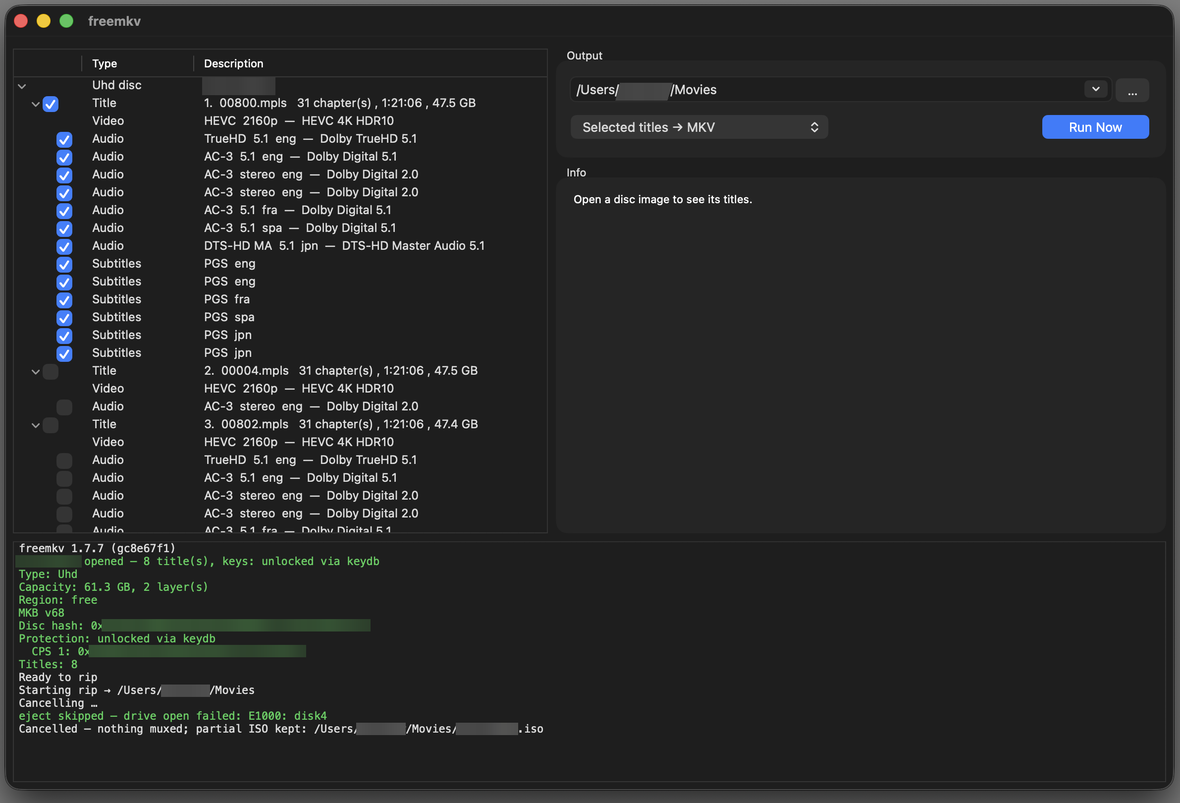
Task: Check the 00802.mpls title checkbox
Action: [50, 425]
